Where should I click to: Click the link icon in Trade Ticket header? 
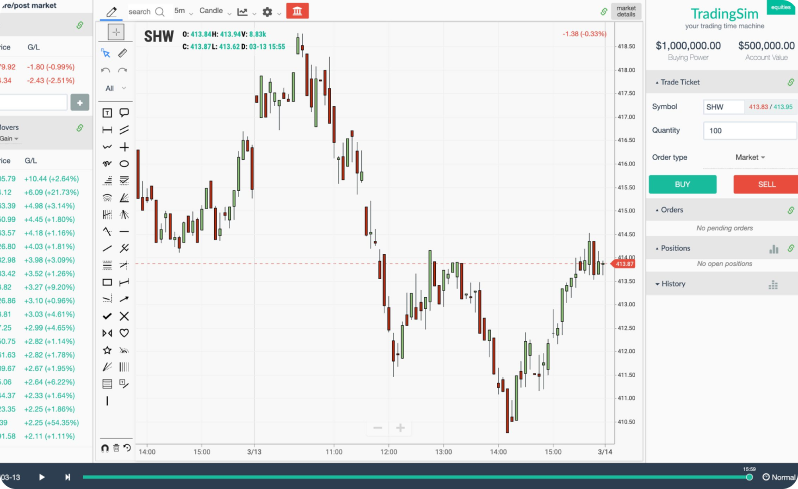pos(790,82)
